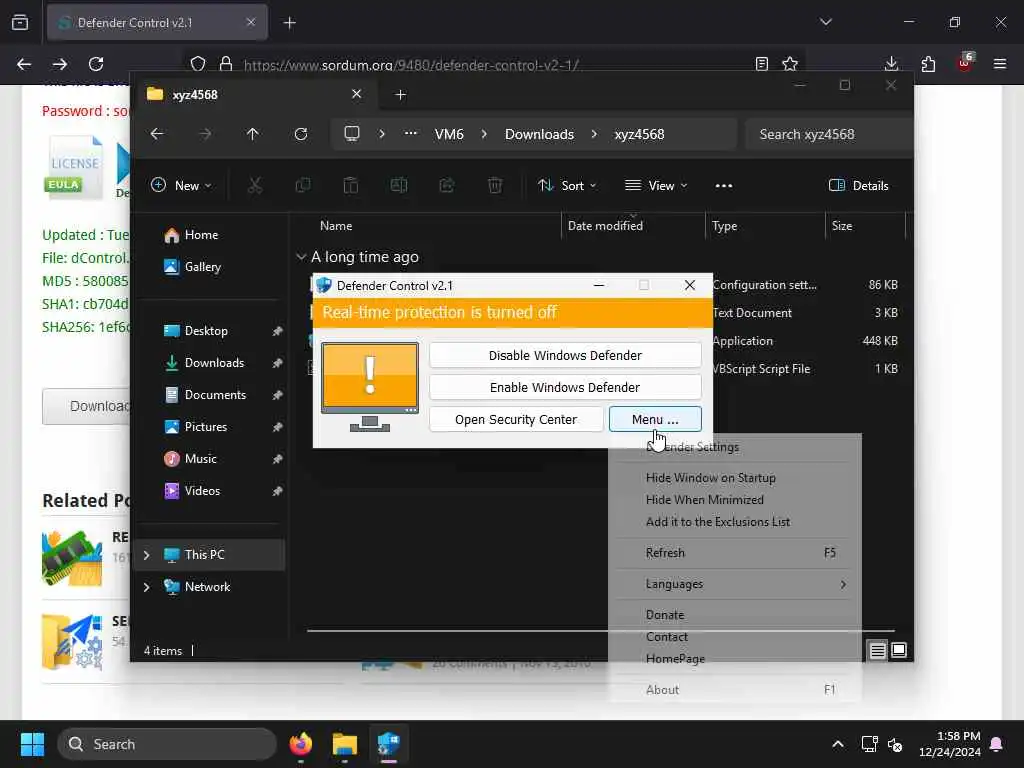Go back in File Explorer

(x=157, y=134)
